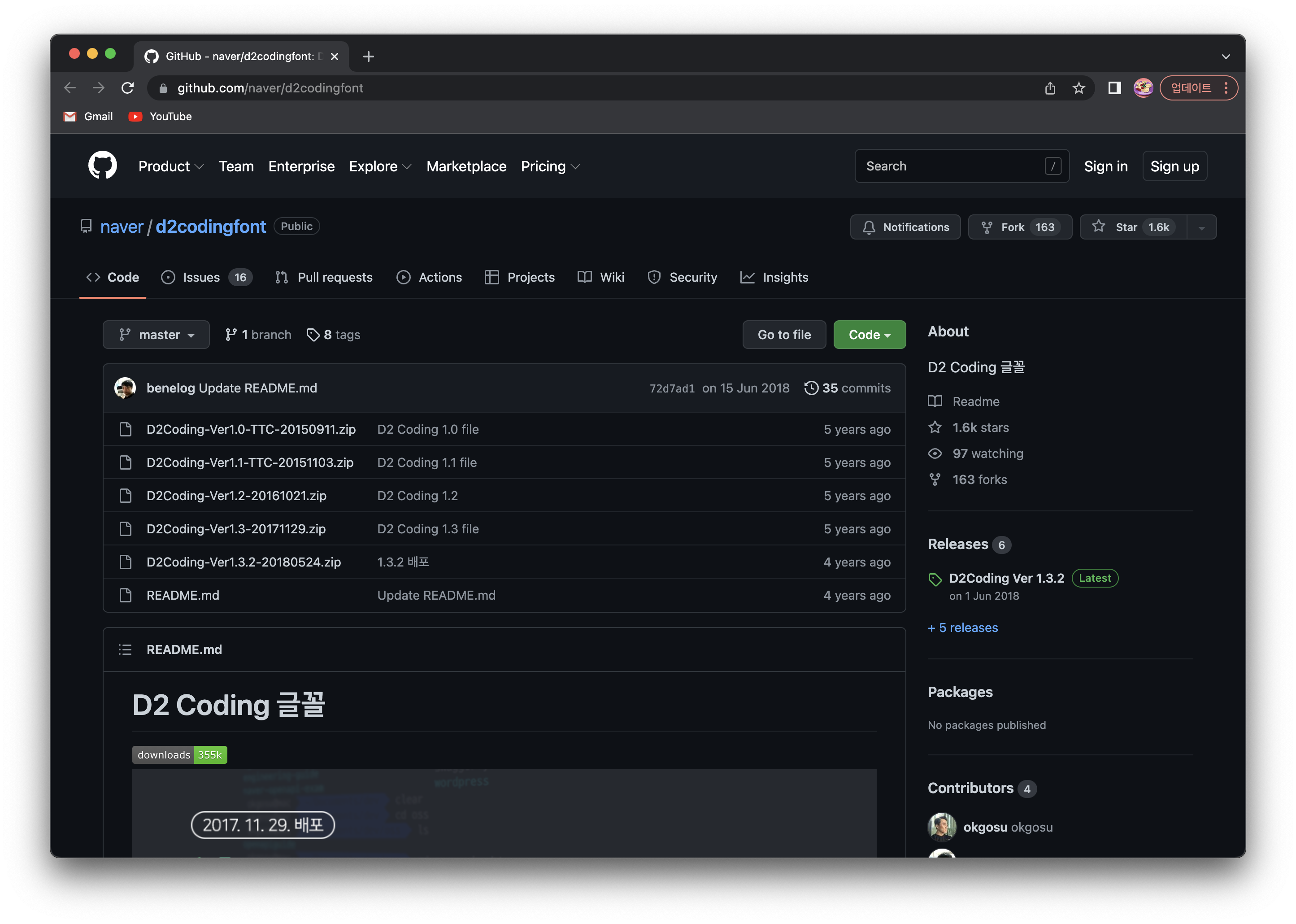This screenshot has height=924, width=1296.
Task: Click the 8 tags link
Action: (334, 335)
